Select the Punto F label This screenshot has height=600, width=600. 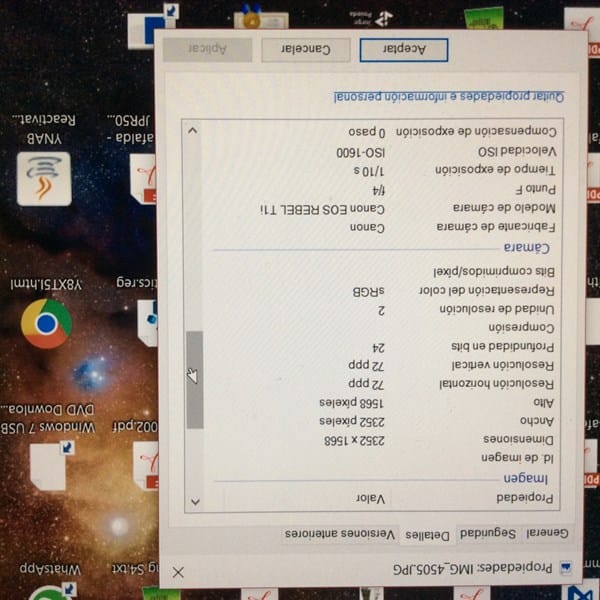pos(535,189)
